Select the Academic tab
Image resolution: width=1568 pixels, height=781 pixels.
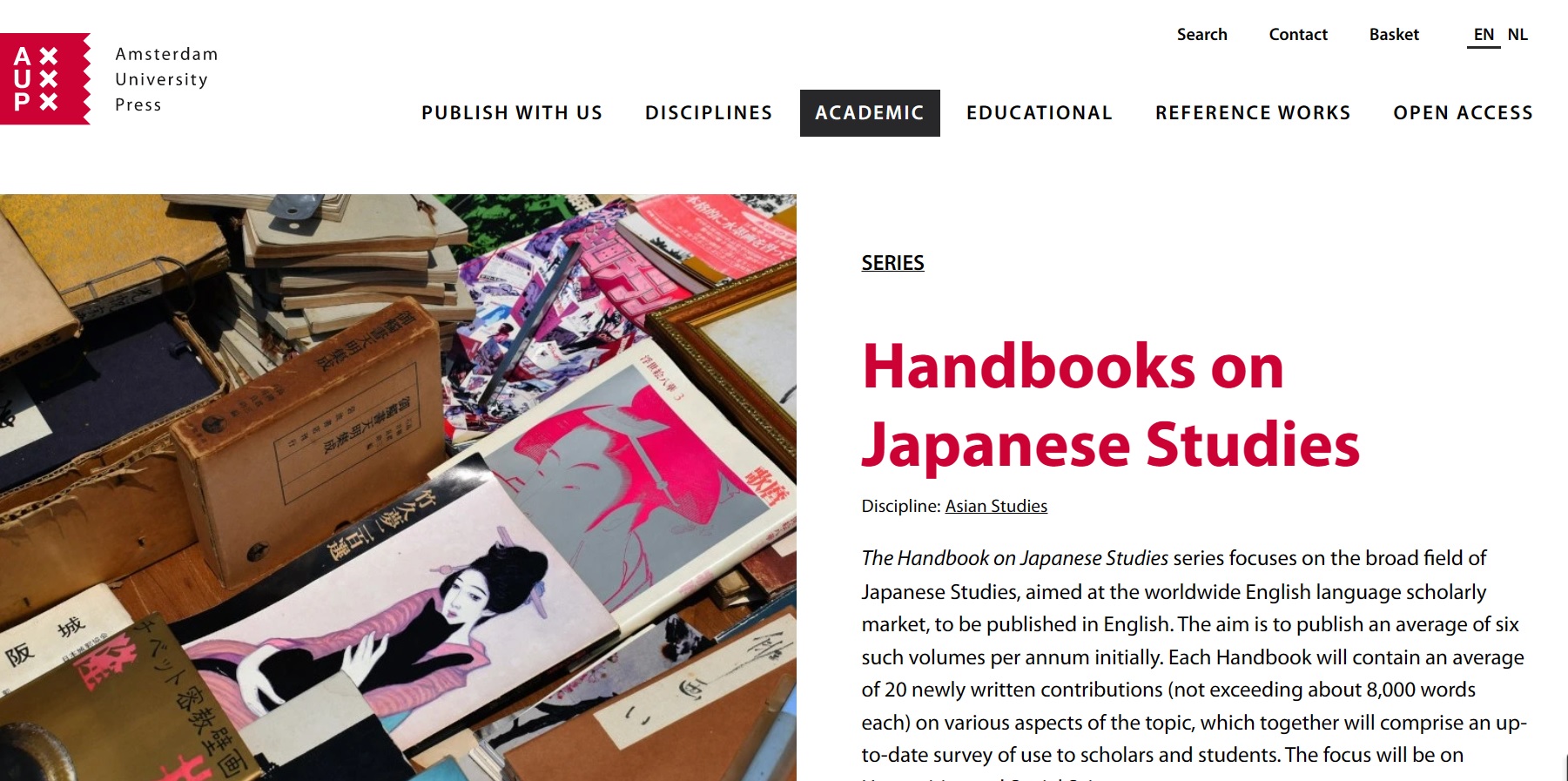tap(870, 113)
